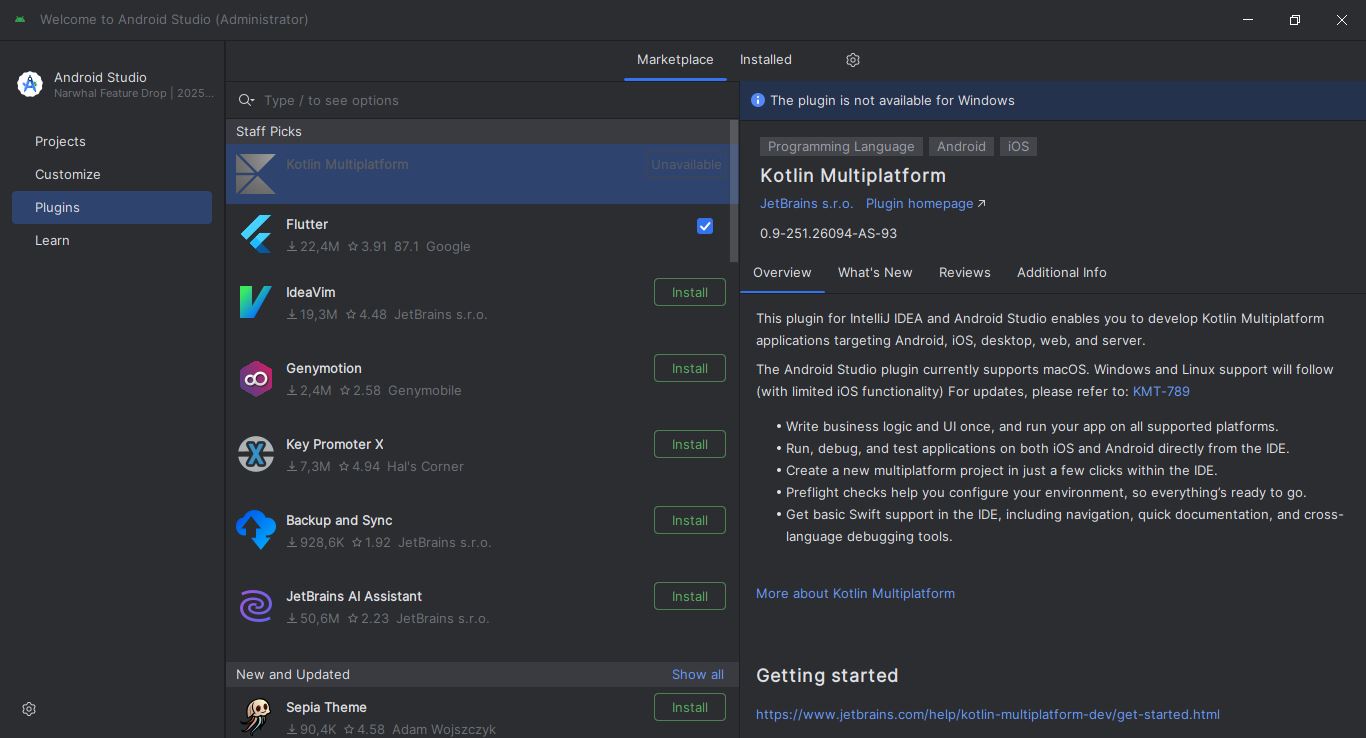
Task: Open search options magnifier dropdown
Action: pos(246,100)
